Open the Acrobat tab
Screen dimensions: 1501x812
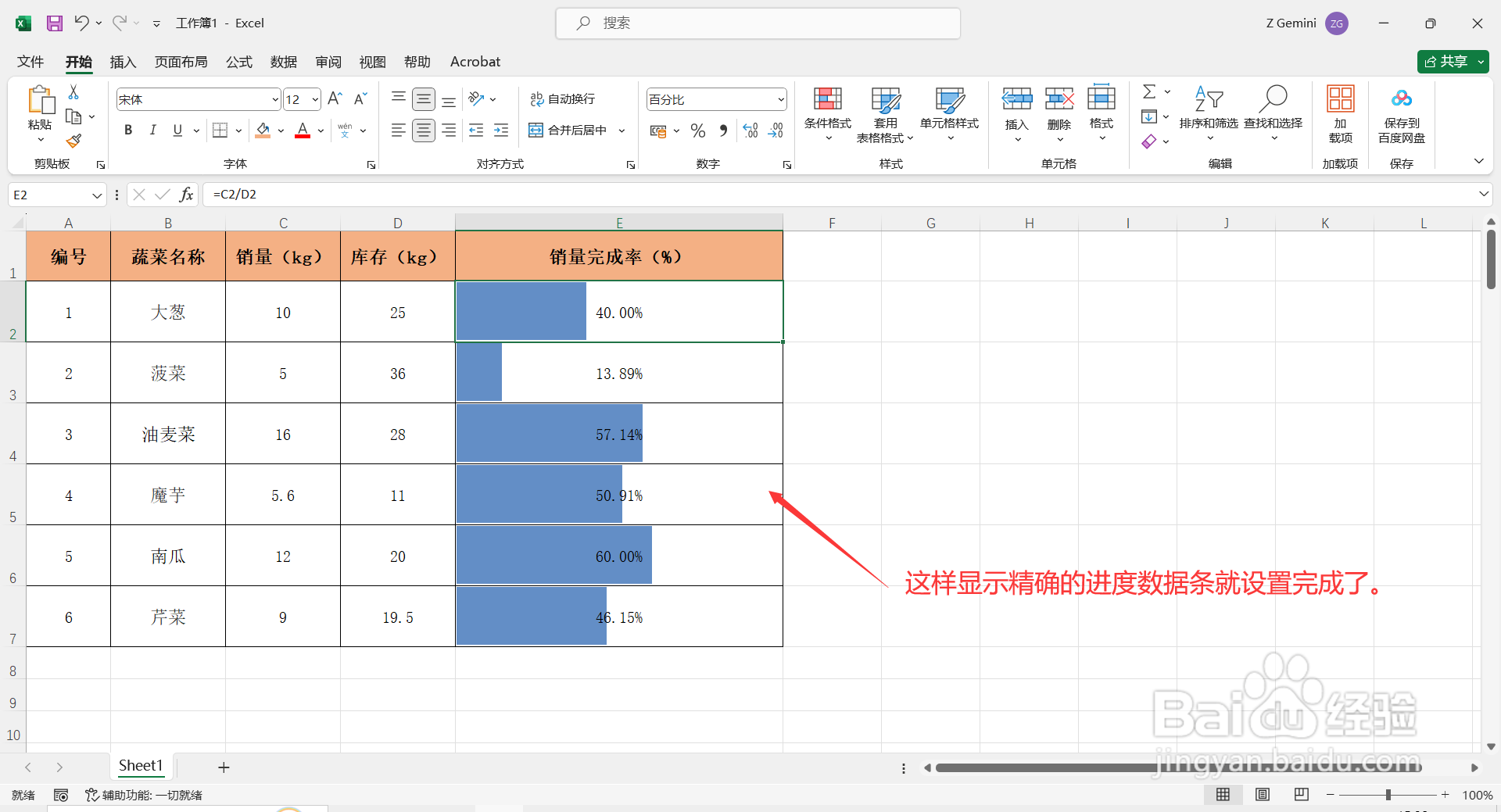[475, 62]
